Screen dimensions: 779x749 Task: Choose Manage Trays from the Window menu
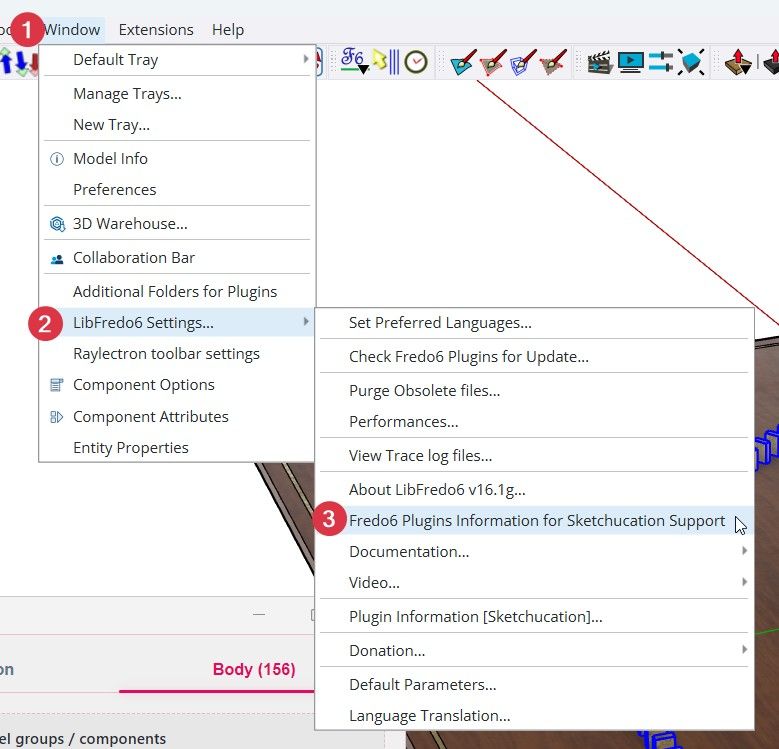tap(177, 93)
